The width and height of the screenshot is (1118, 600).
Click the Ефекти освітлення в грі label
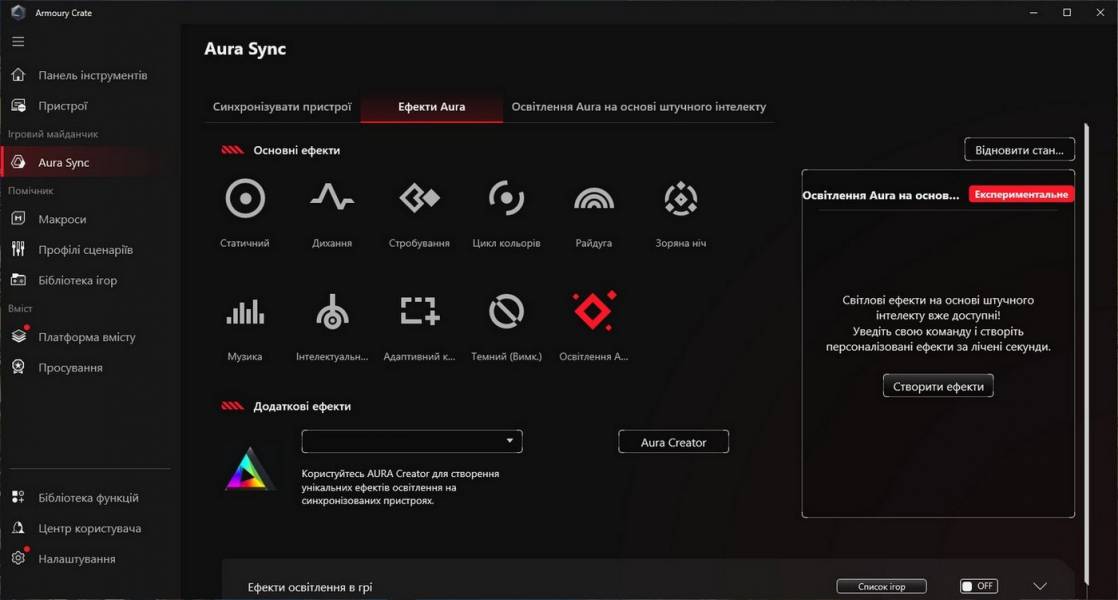point(309,587)
